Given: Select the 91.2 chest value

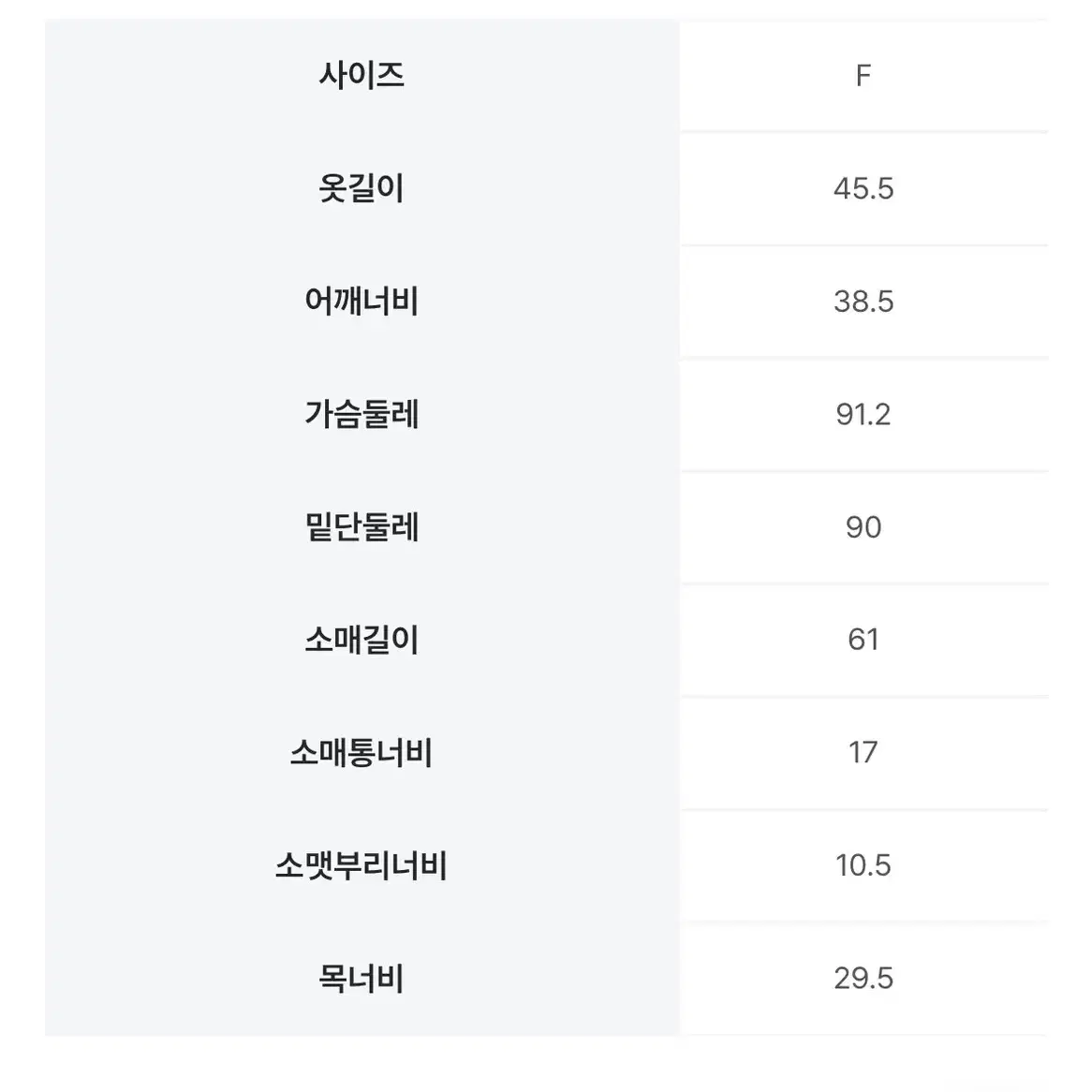Looking at the screenshot, I should (x=863, y=414).
